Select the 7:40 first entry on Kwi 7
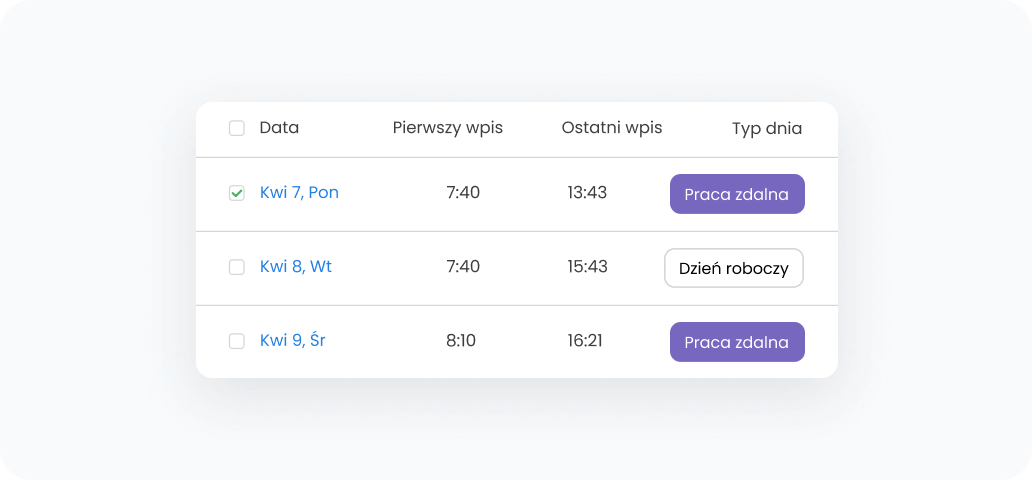Viewport: 1032px width, 480px height. pyautogui.click(x=463, y=193)
